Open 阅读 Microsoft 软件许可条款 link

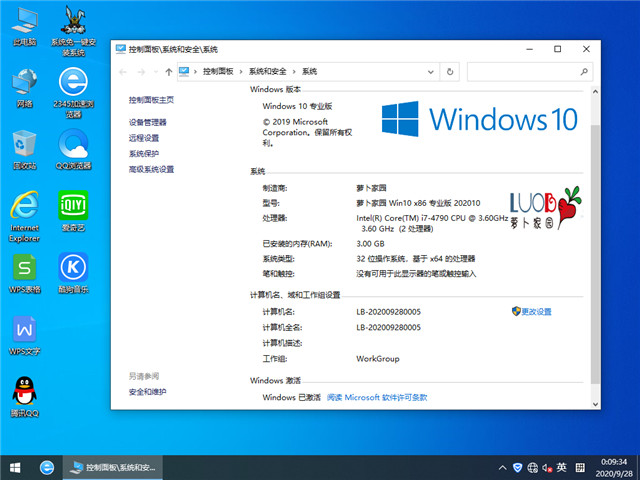point(377,397)
